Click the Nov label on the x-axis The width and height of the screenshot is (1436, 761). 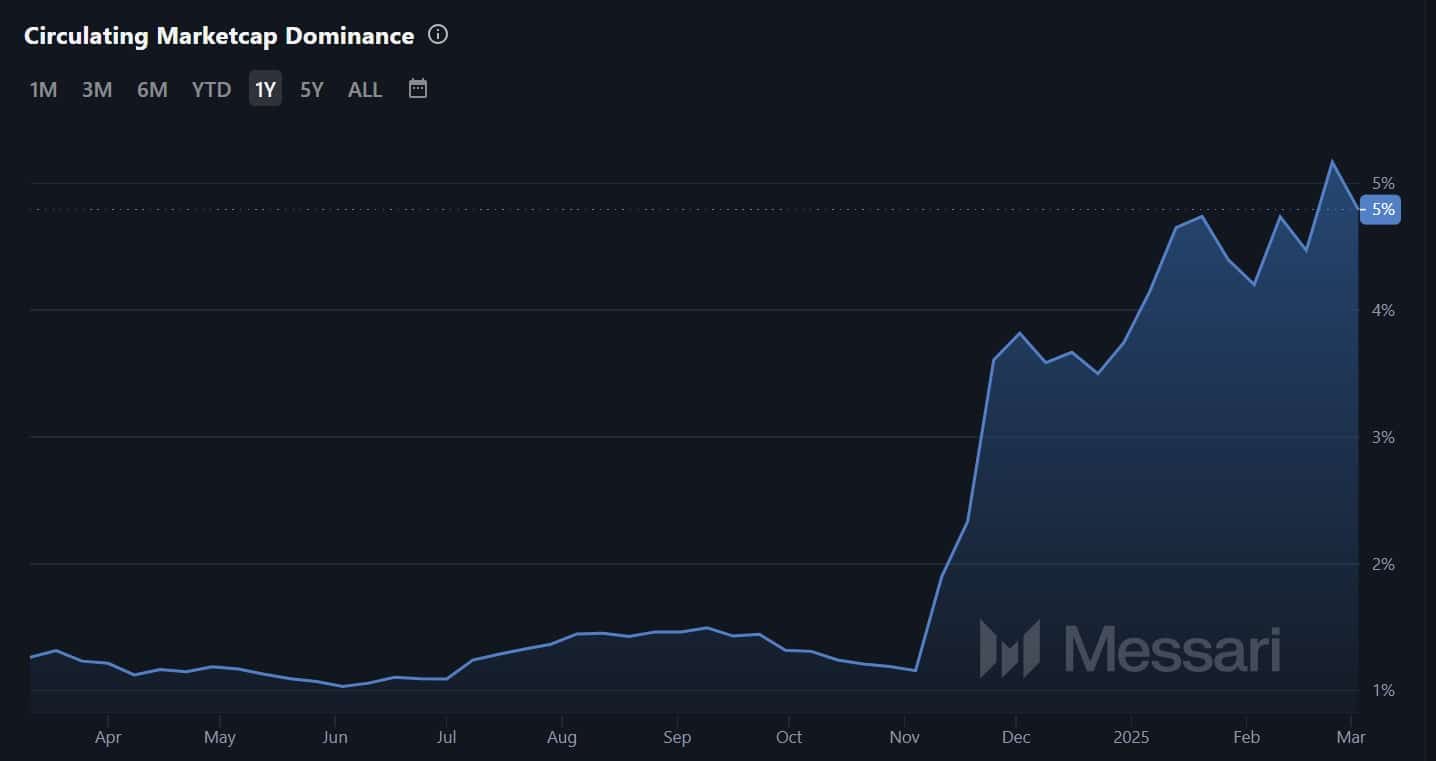pyautogui.click(x=904, y=738)
